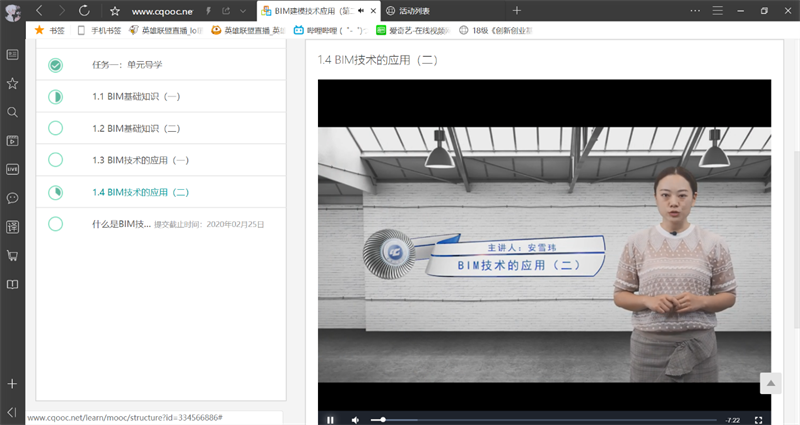
Task: Open the 爱奇艺 bookmark
Action: pyautogui.click(x=410, y=30)
